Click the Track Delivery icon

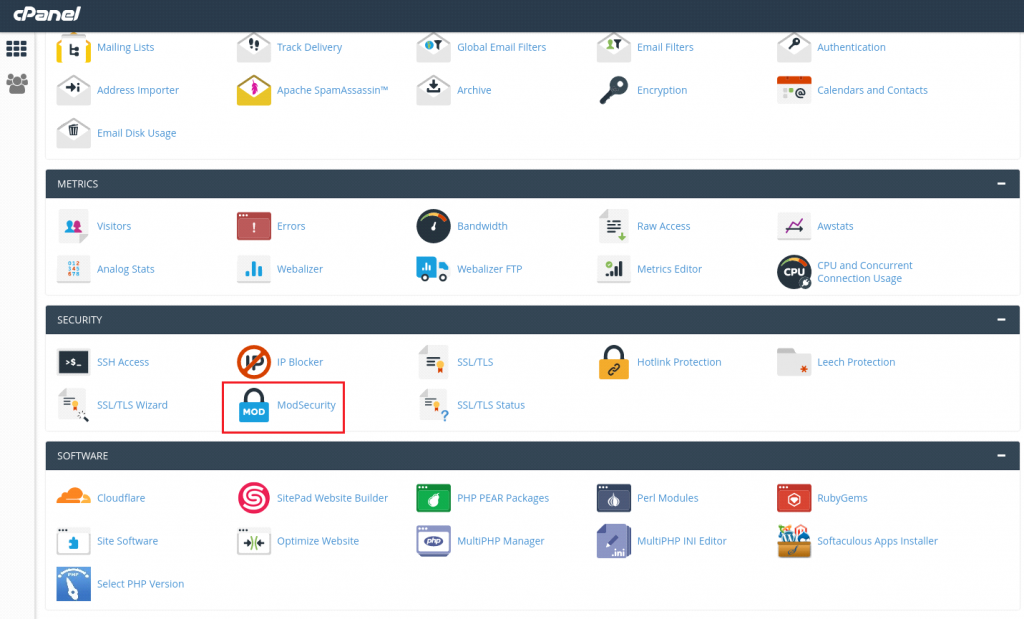point(253,48)
